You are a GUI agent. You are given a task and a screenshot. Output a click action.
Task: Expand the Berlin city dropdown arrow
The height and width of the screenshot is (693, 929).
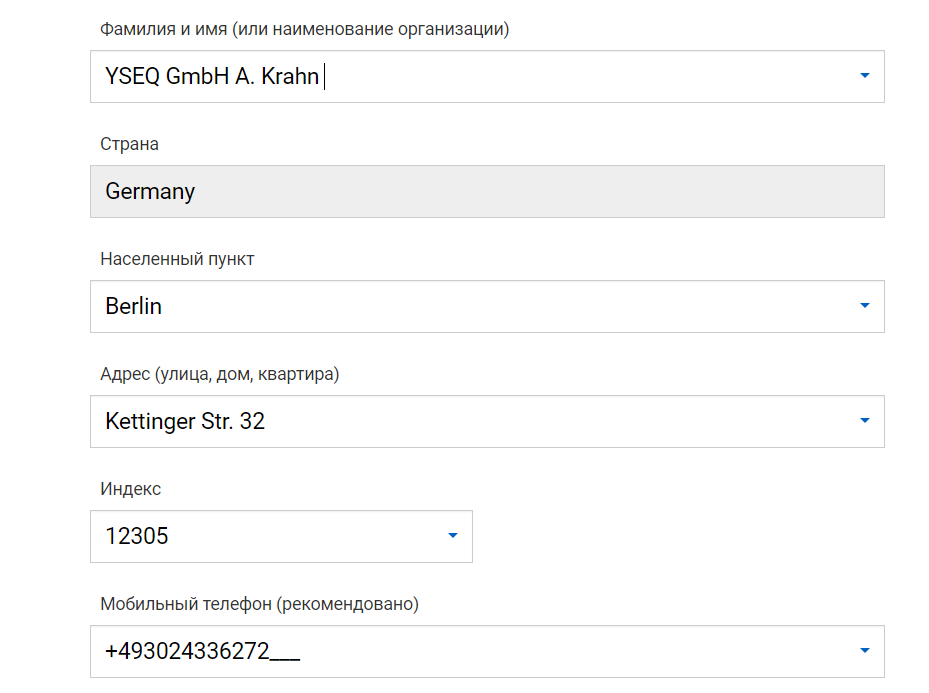click(x=864, y=306)
